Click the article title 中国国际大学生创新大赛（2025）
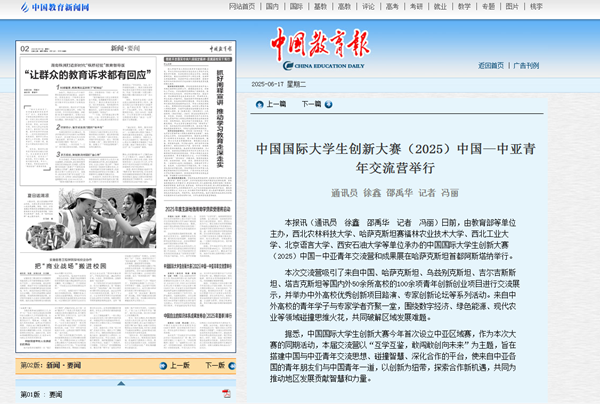 point(396,158)
